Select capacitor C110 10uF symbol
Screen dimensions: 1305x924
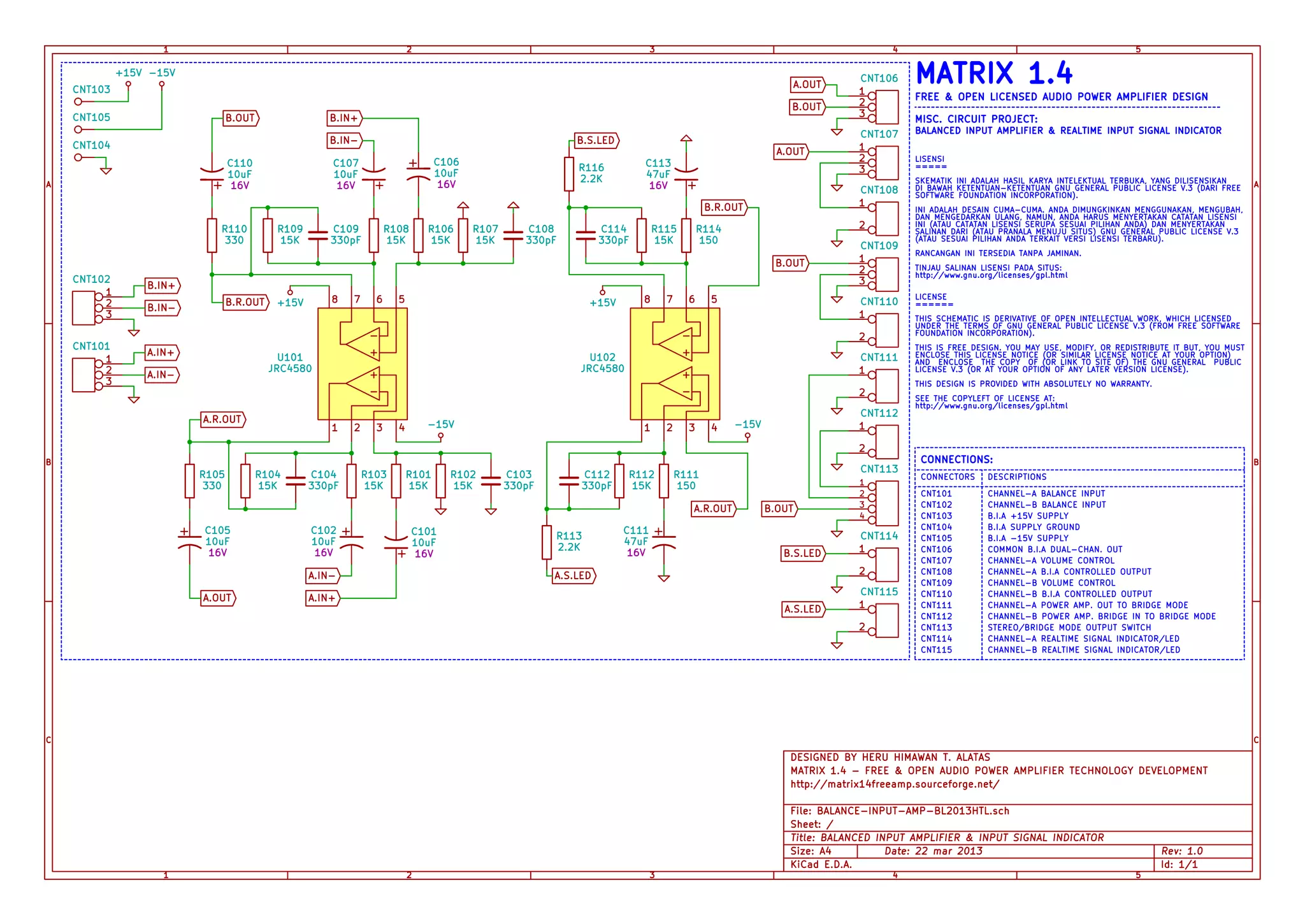[212, 174]
